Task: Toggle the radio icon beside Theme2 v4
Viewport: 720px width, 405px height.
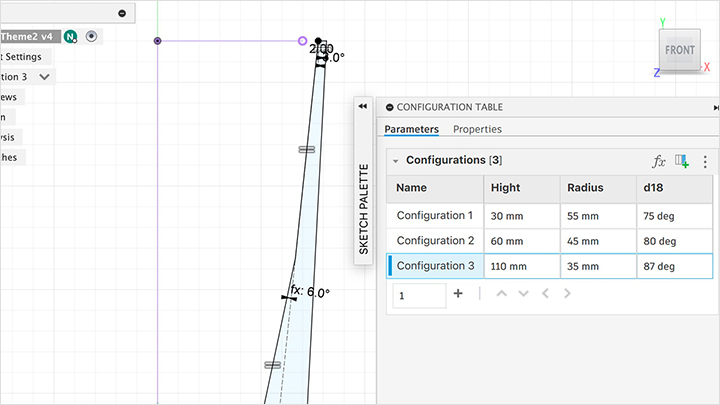Action: coord(91,36)
